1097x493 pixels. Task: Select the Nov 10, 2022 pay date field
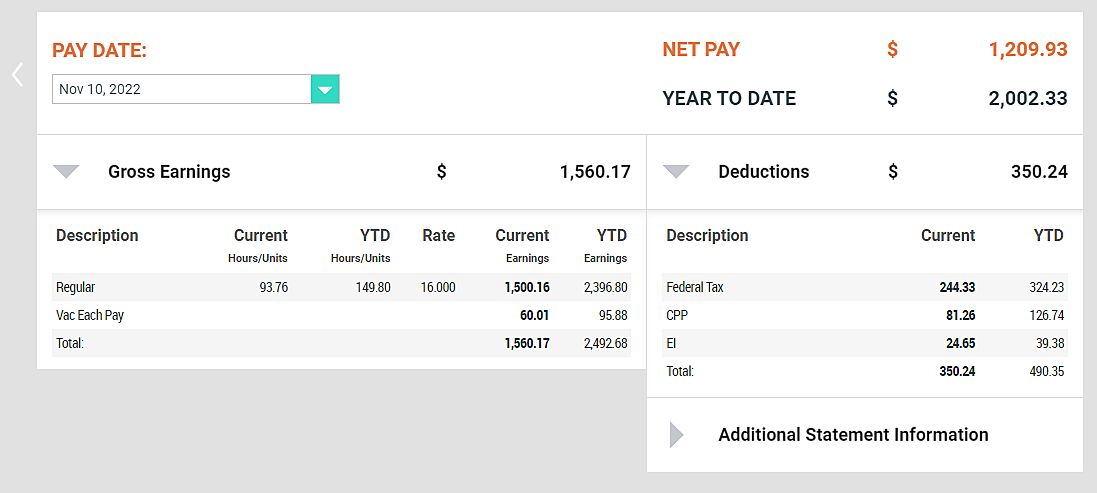(x=181, y=89)
